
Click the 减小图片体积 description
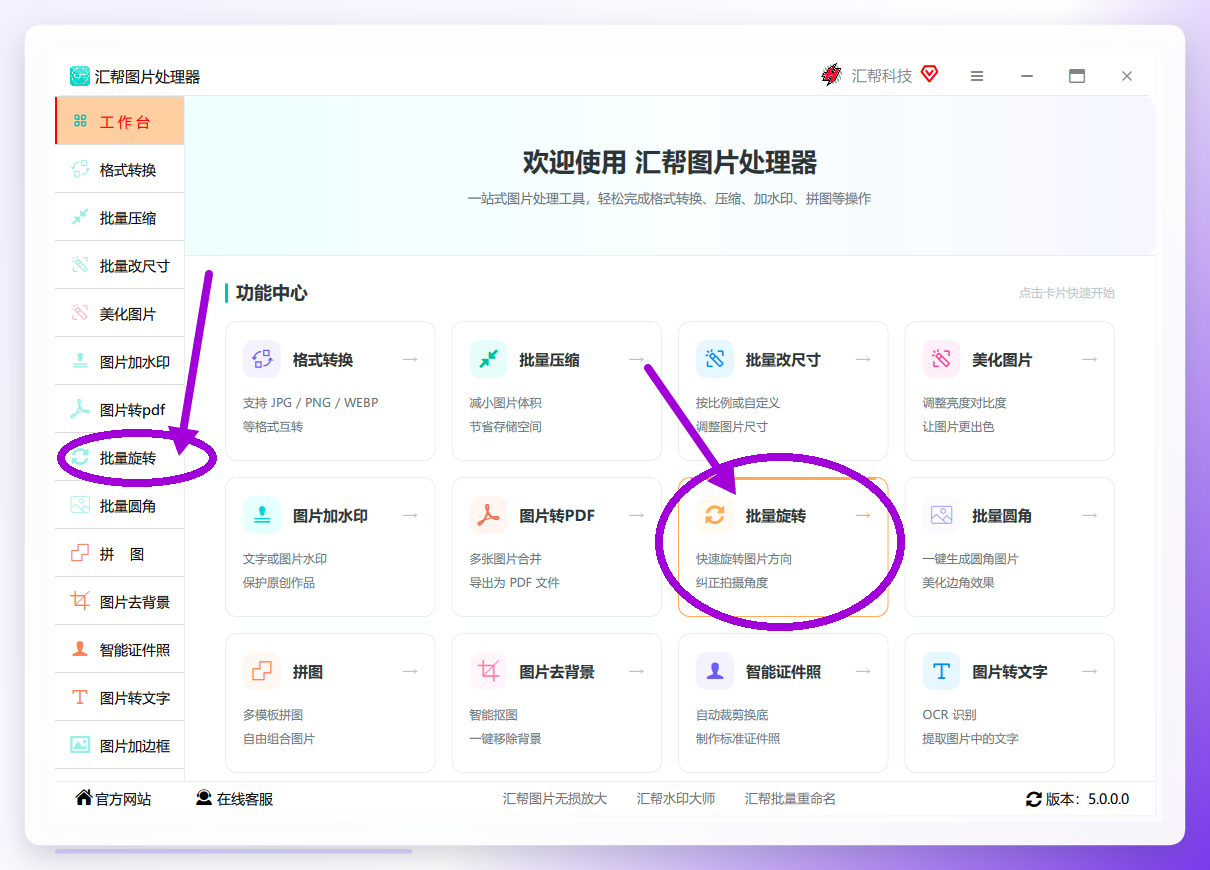(505, 403)
